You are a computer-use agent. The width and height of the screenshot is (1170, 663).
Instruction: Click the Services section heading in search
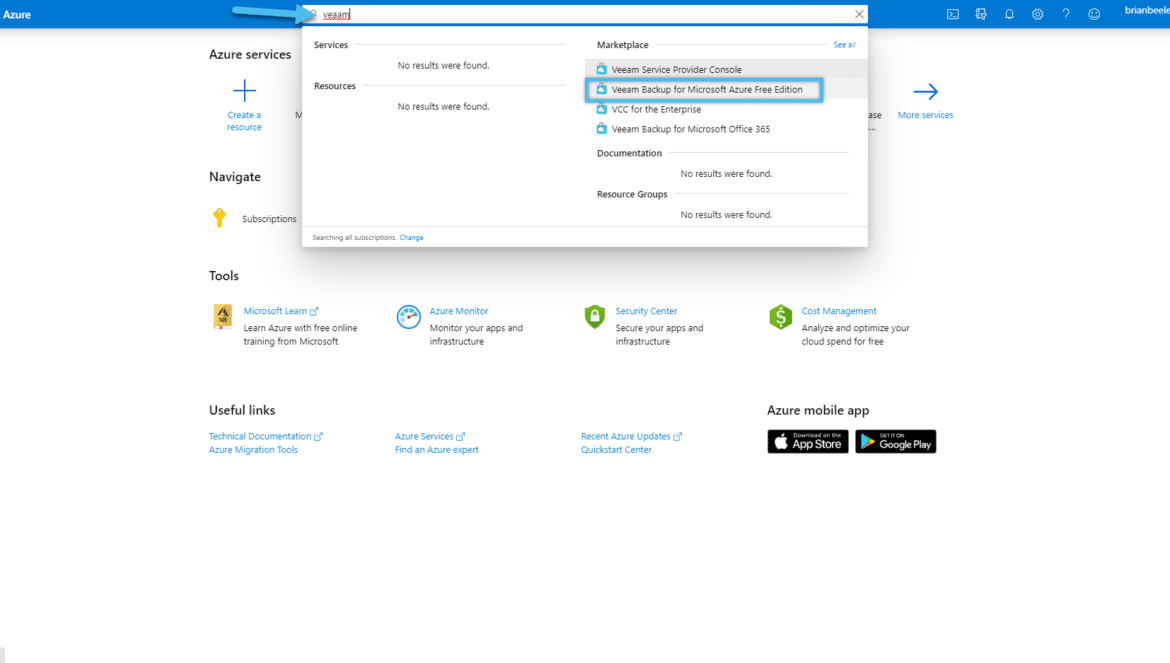point(331,45)
